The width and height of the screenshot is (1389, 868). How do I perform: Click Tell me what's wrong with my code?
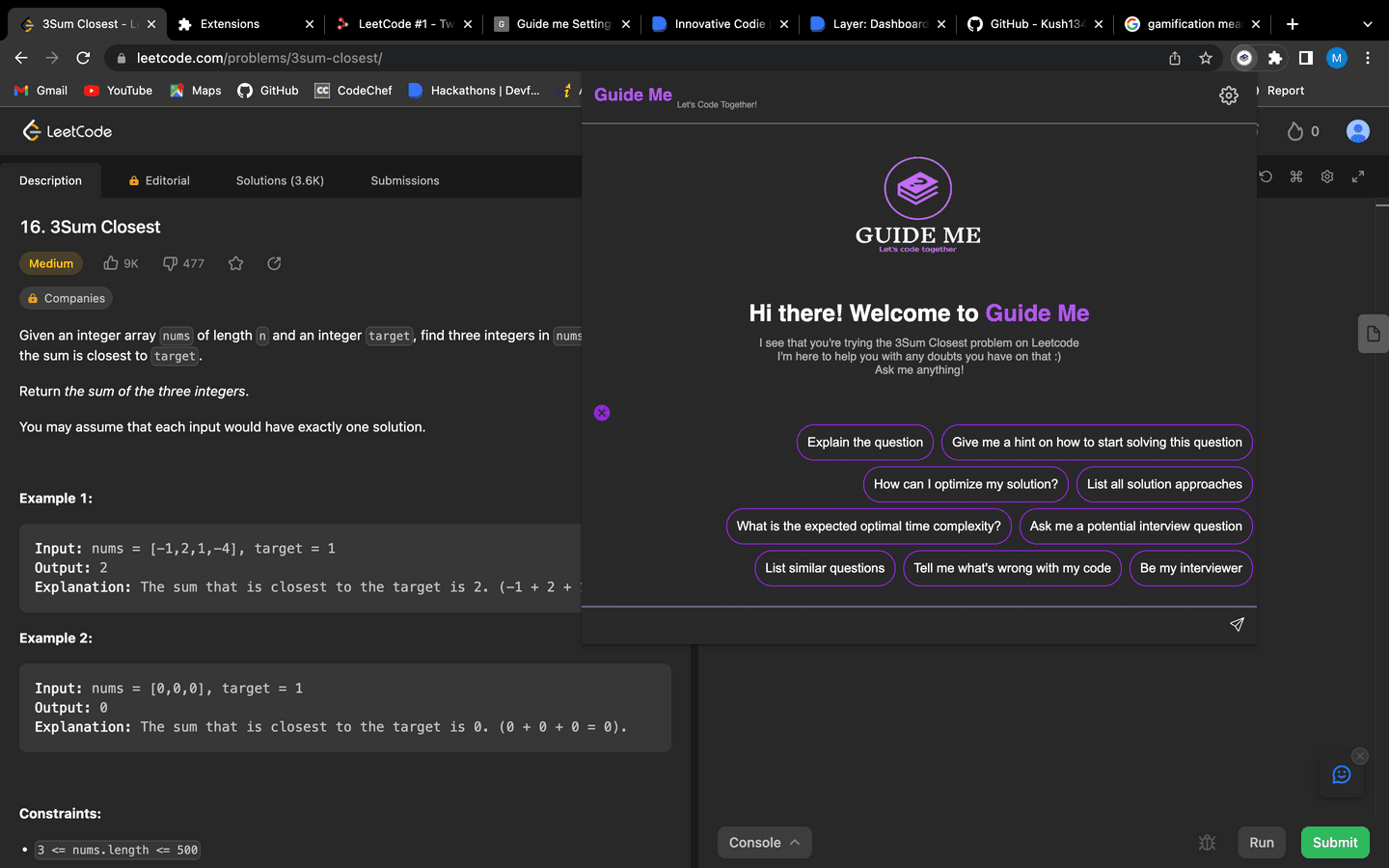point(1012,568)
